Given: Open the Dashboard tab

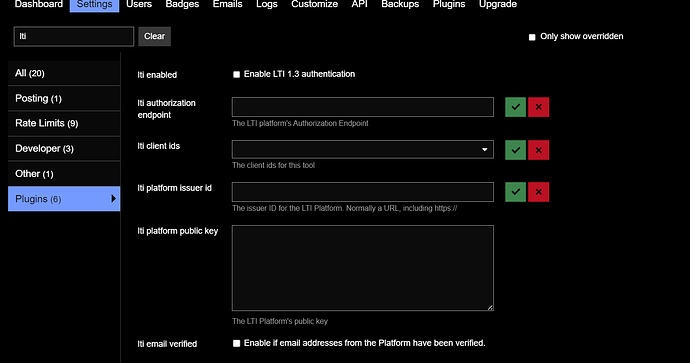Looking at the screenshot, I should point(39,4).
